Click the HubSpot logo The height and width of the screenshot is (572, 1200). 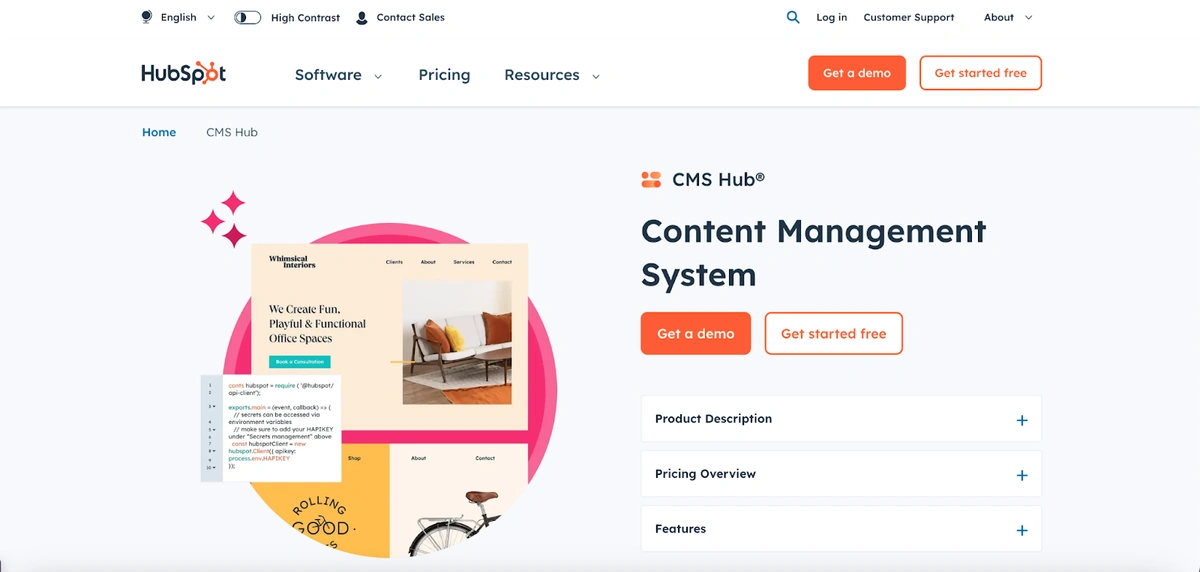tap(184, 74)
